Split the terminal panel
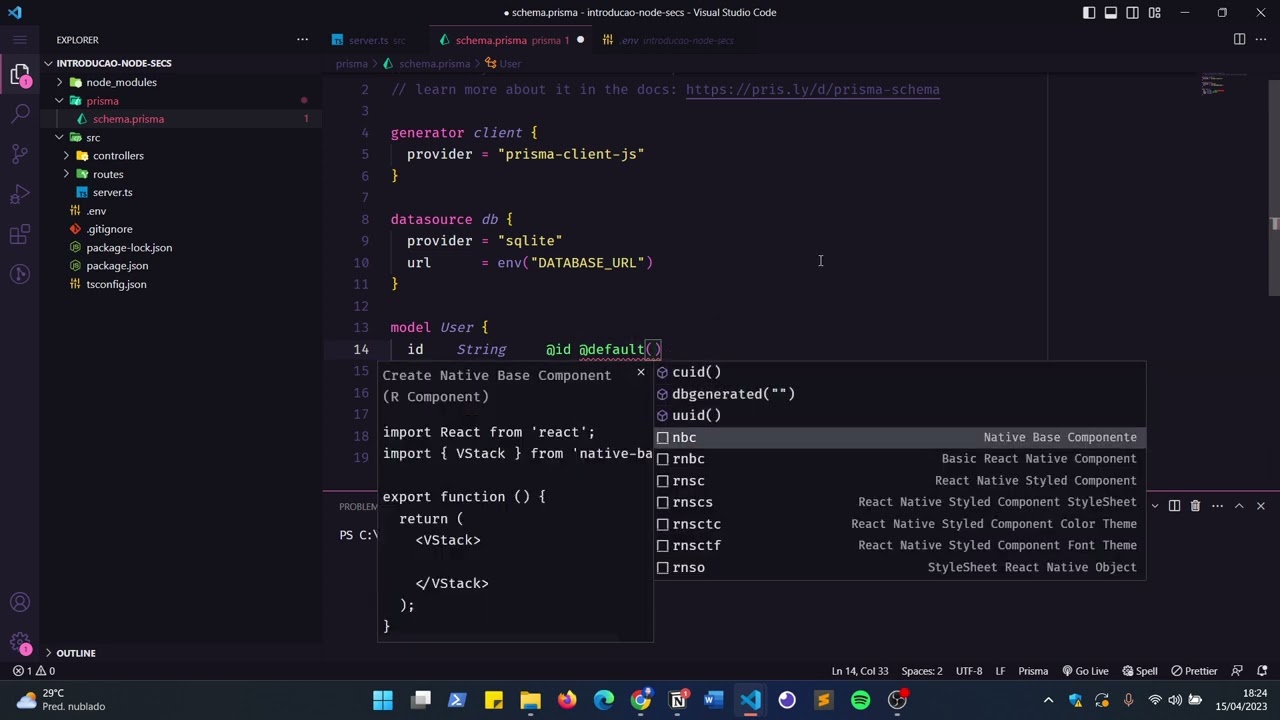 pos(1174,506)
